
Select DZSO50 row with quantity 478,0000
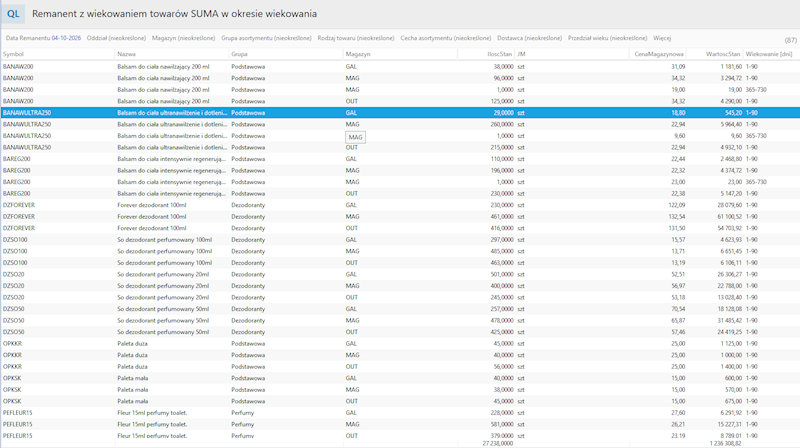point(400,320)
